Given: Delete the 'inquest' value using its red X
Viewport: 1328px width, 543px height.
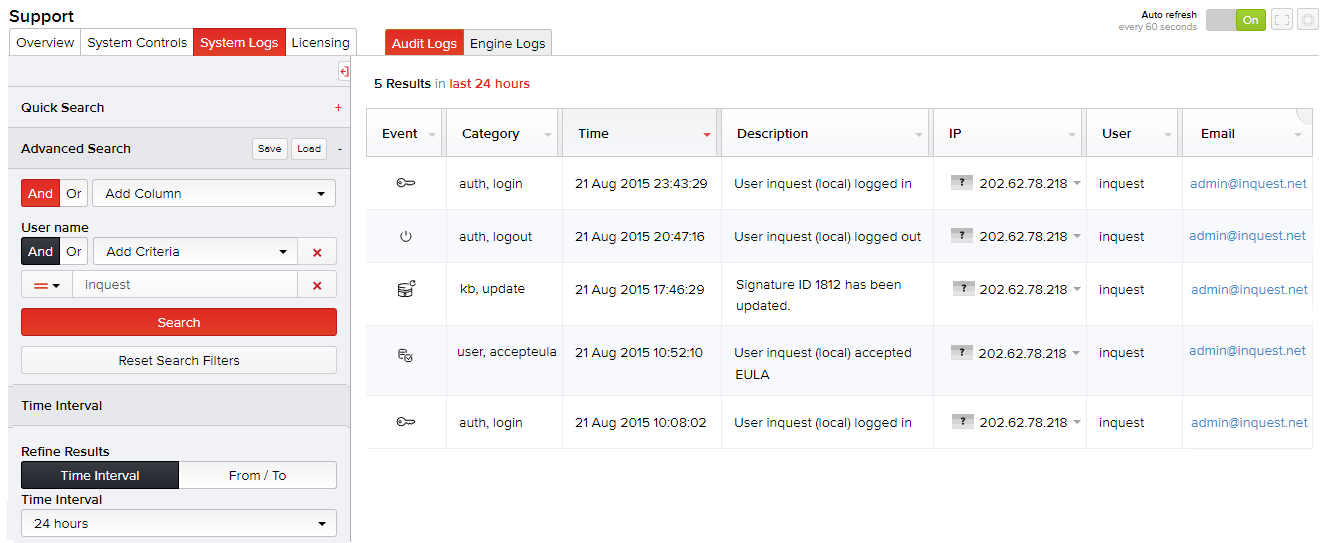Looking at the screenshot, I should pyautogui.click(x=317, y=285).
